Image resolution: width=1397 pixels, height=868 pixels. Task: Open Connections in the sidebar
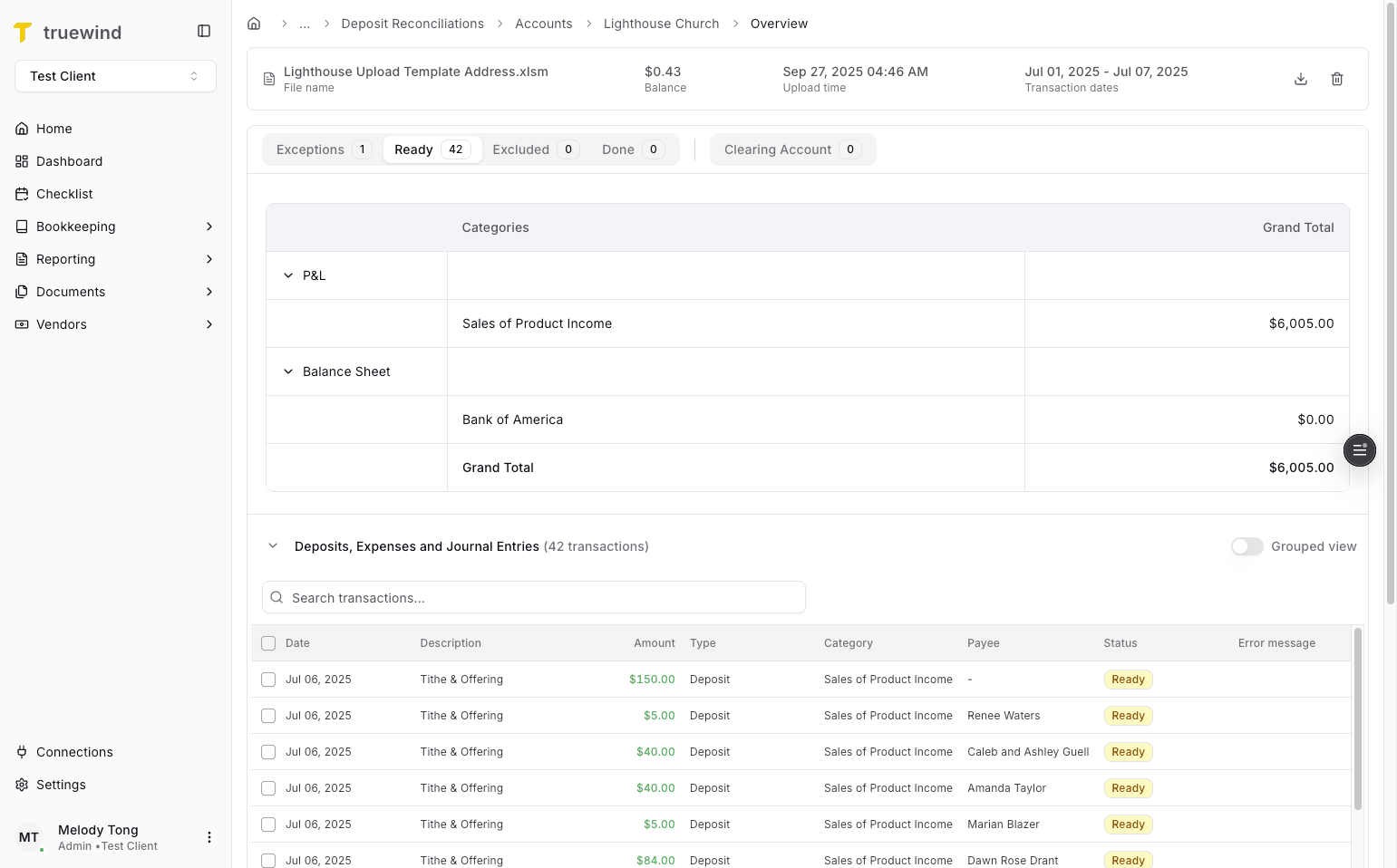[x=74, y=752]
